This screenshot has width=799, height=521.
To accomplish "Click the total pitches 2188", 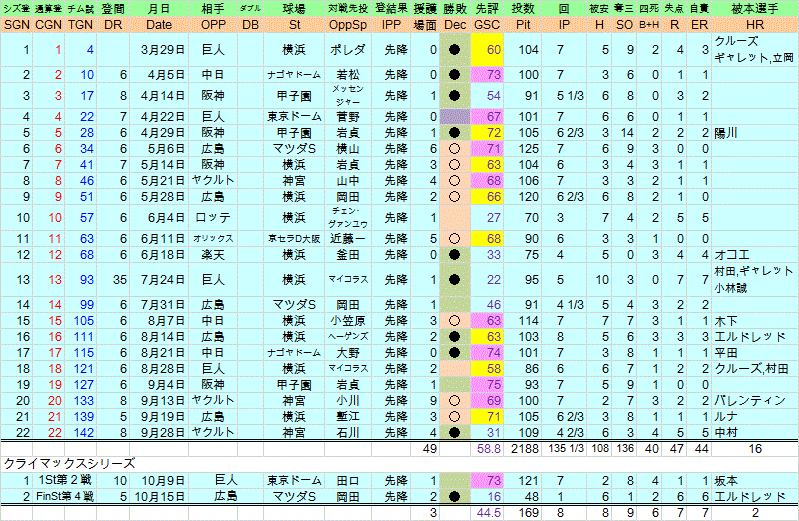I will click(525, 449).
